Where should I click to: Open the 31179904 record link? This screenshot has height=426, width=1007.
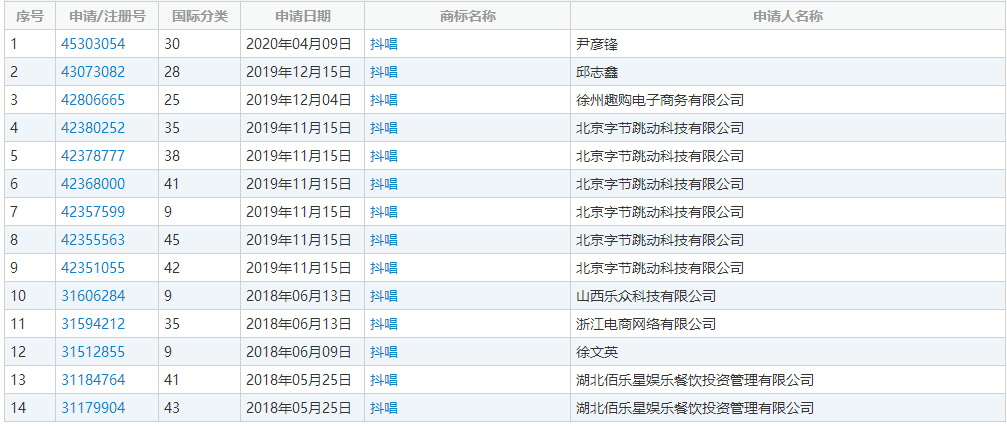click(x=93, y=408)
